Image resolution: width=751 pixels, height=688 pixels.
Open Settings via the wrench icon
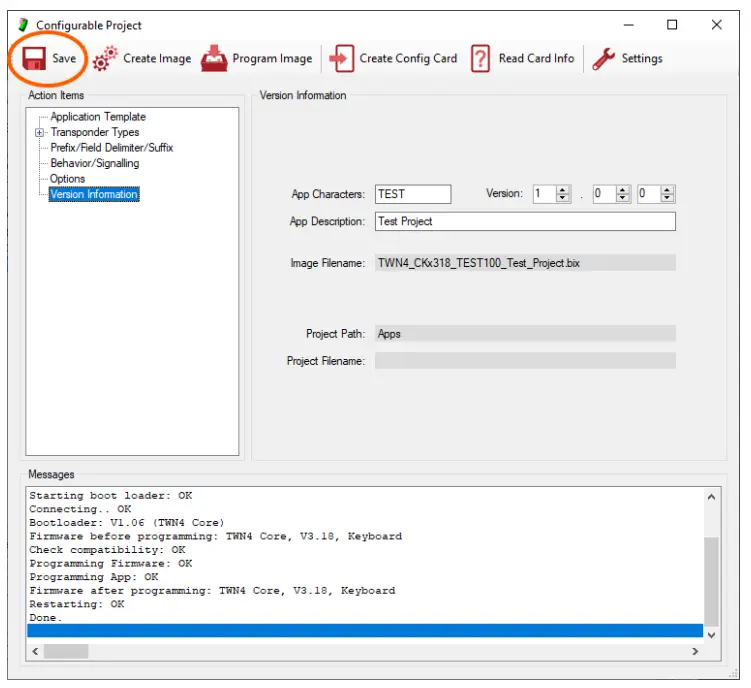[x=603, y=59]
